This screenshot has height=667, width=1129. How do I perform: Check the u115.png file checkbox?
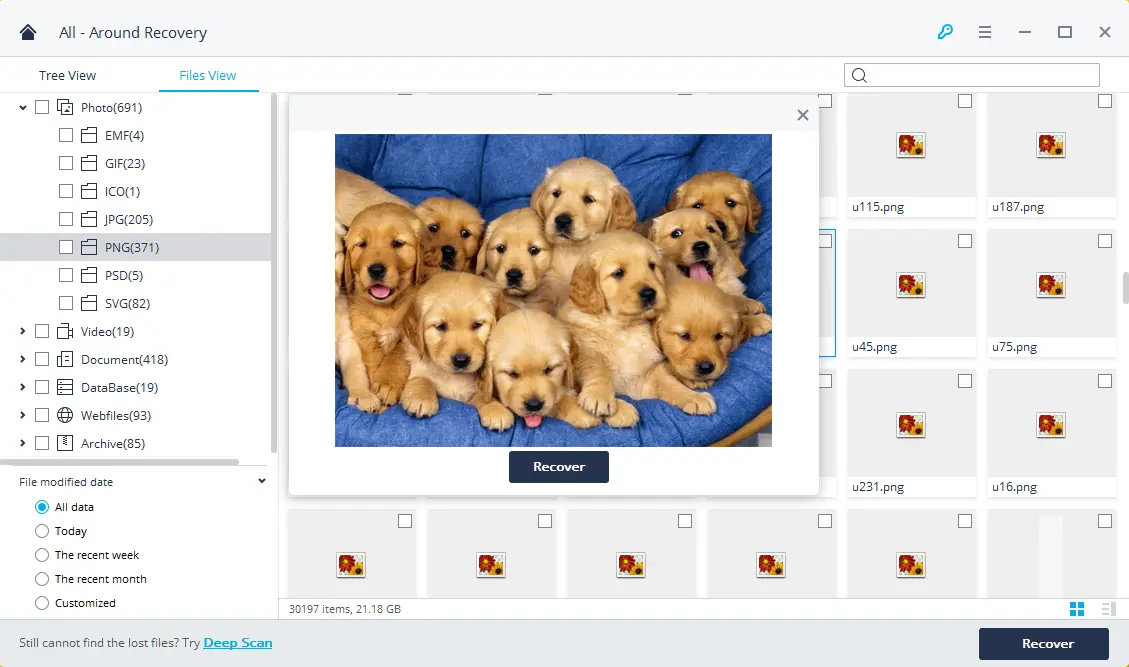964,100
